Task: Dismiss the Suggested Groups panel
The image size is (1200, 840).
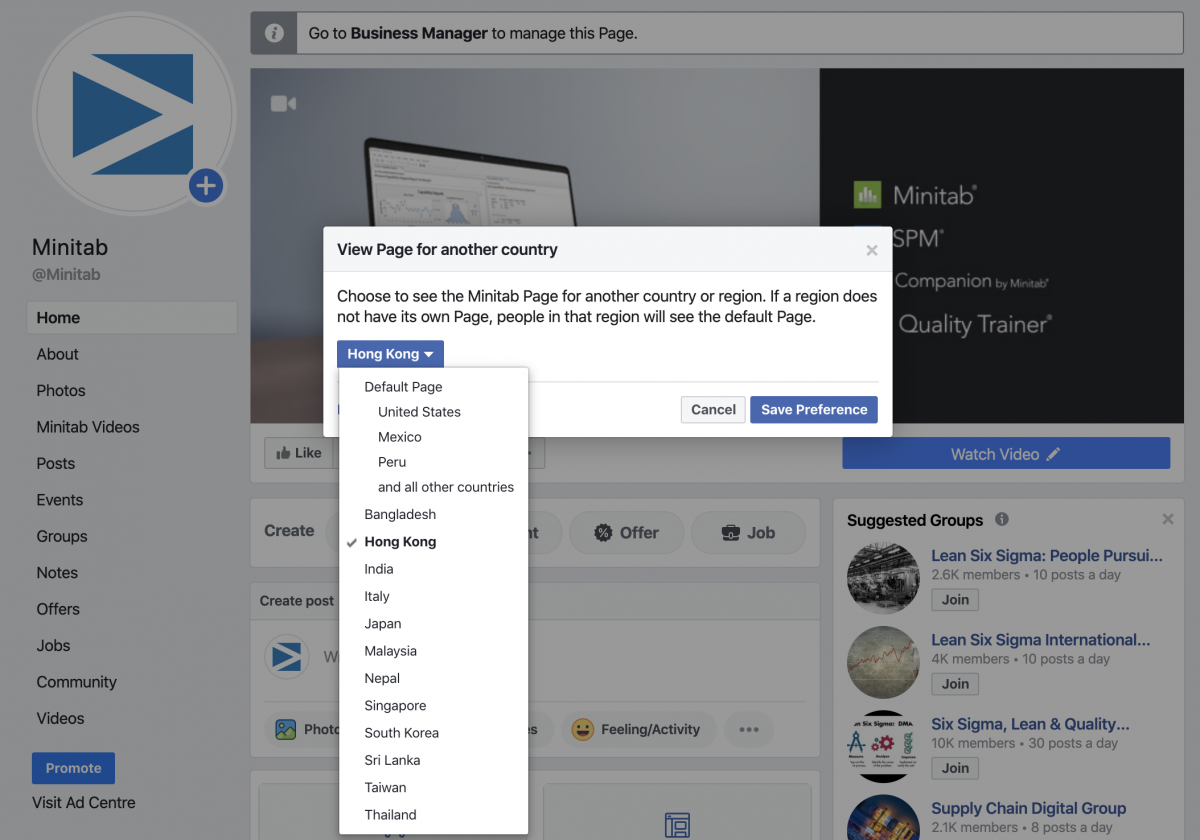Action: tap(1168, 519)
